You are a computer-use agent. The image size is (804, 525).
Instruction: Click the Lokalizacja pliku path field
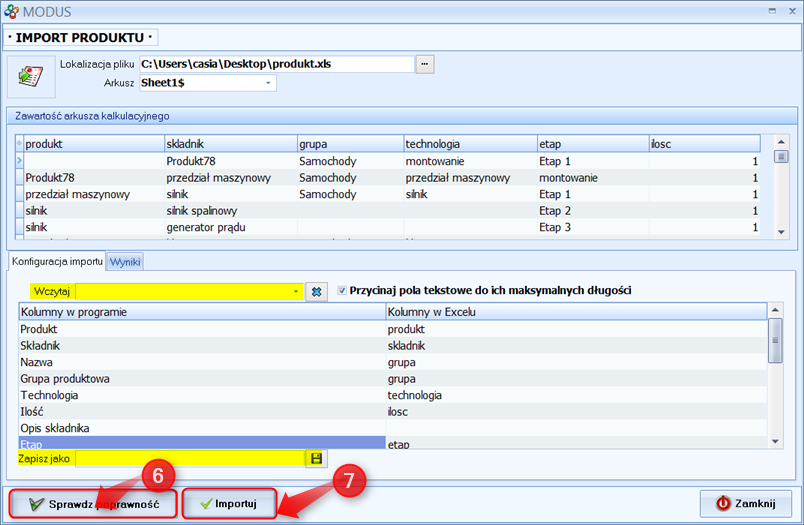(275, 64)
